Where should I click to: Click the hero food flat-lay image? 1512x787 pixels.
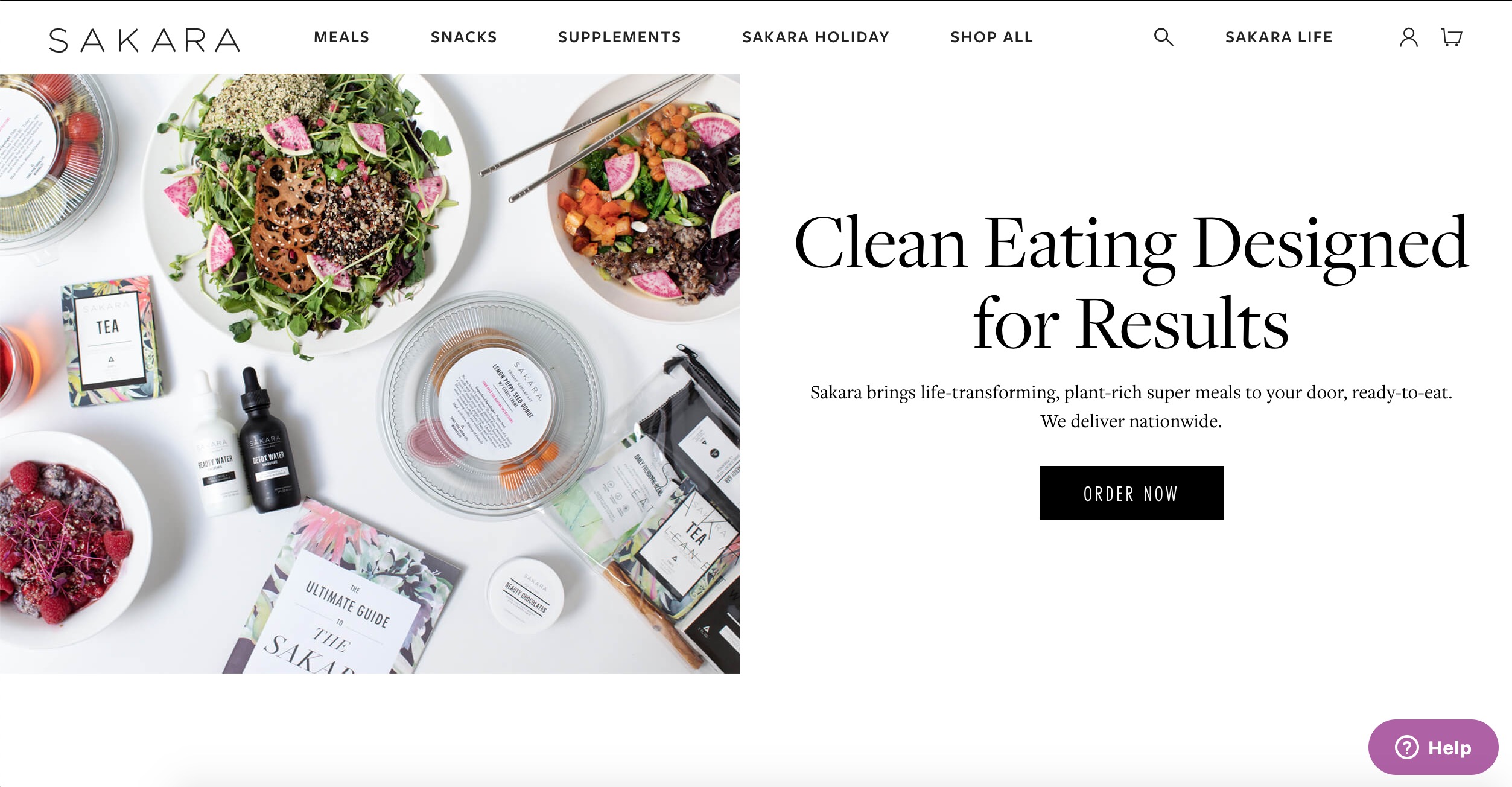coord(370,373)
